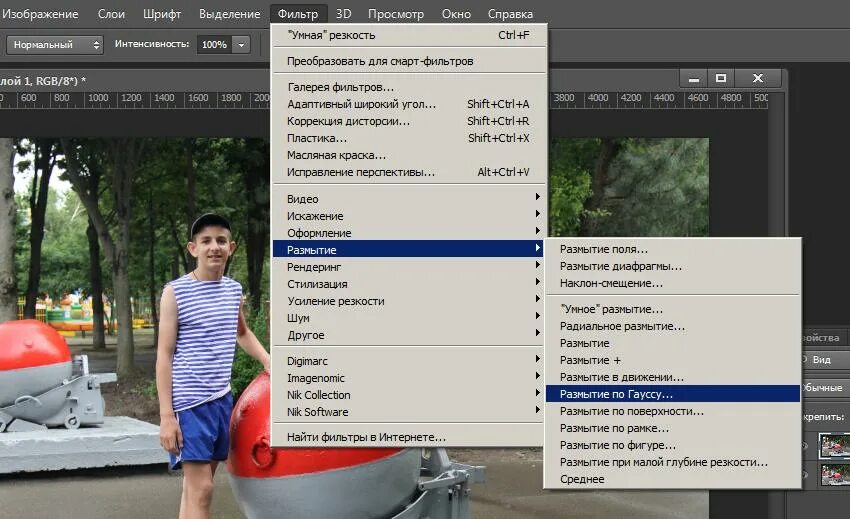The image size is (850, 519).
Task: Choose plain Размытие in blur submenu
Action: [x=673, y=343]
